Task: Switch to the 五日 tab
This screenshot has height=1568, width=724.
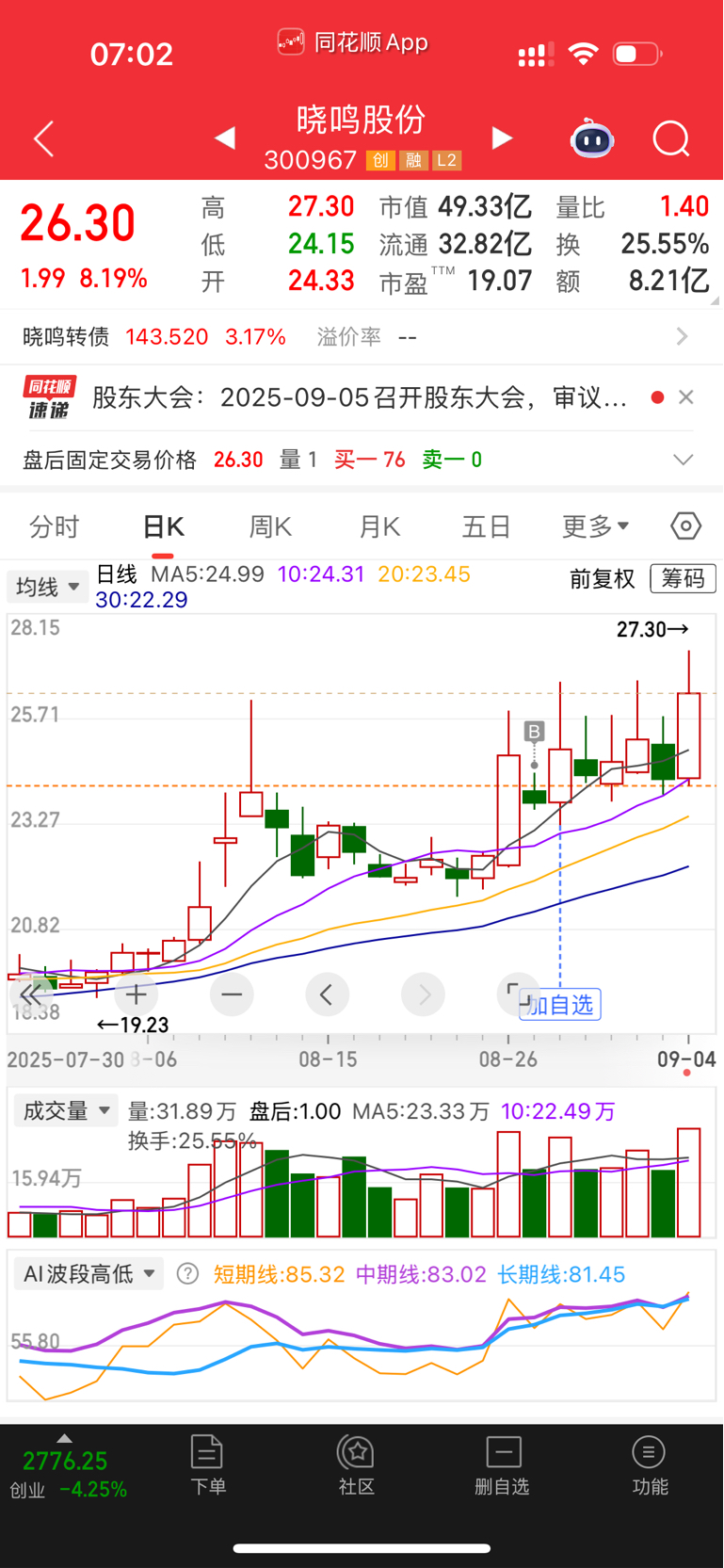Action: (486, 526)
